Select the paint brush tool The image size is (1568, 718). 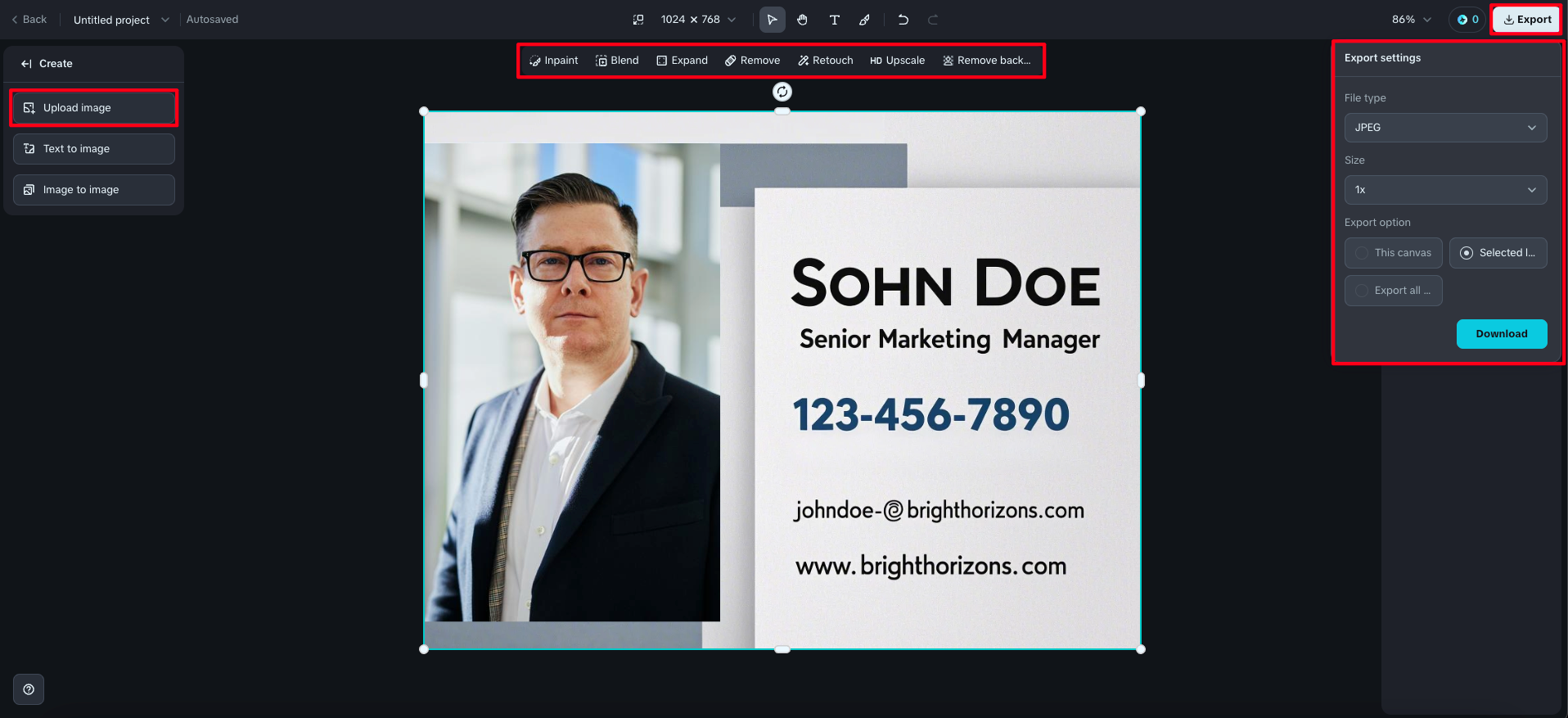[x=865, y=20]
